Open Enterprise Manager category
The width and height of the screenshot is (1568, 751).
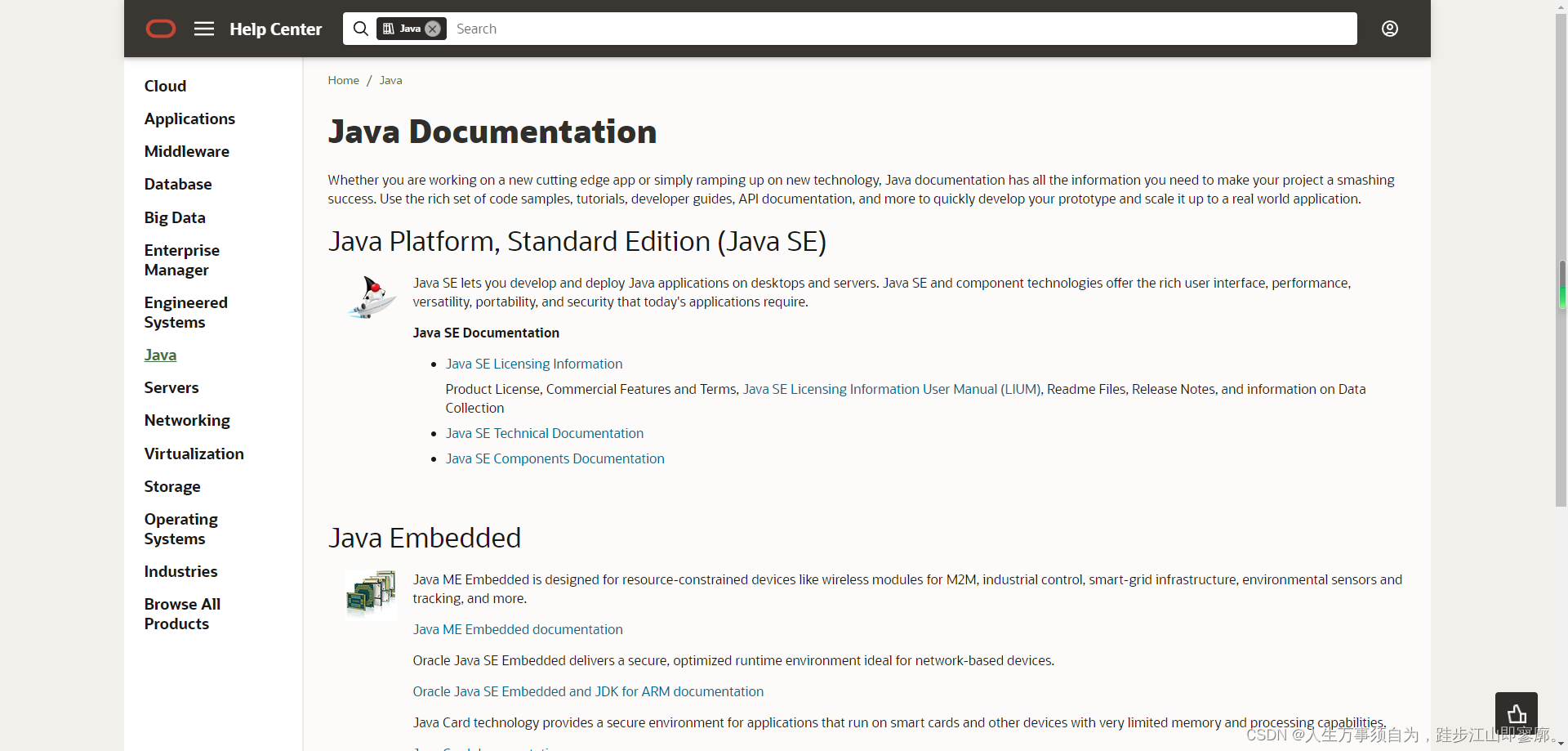point(182,260)
